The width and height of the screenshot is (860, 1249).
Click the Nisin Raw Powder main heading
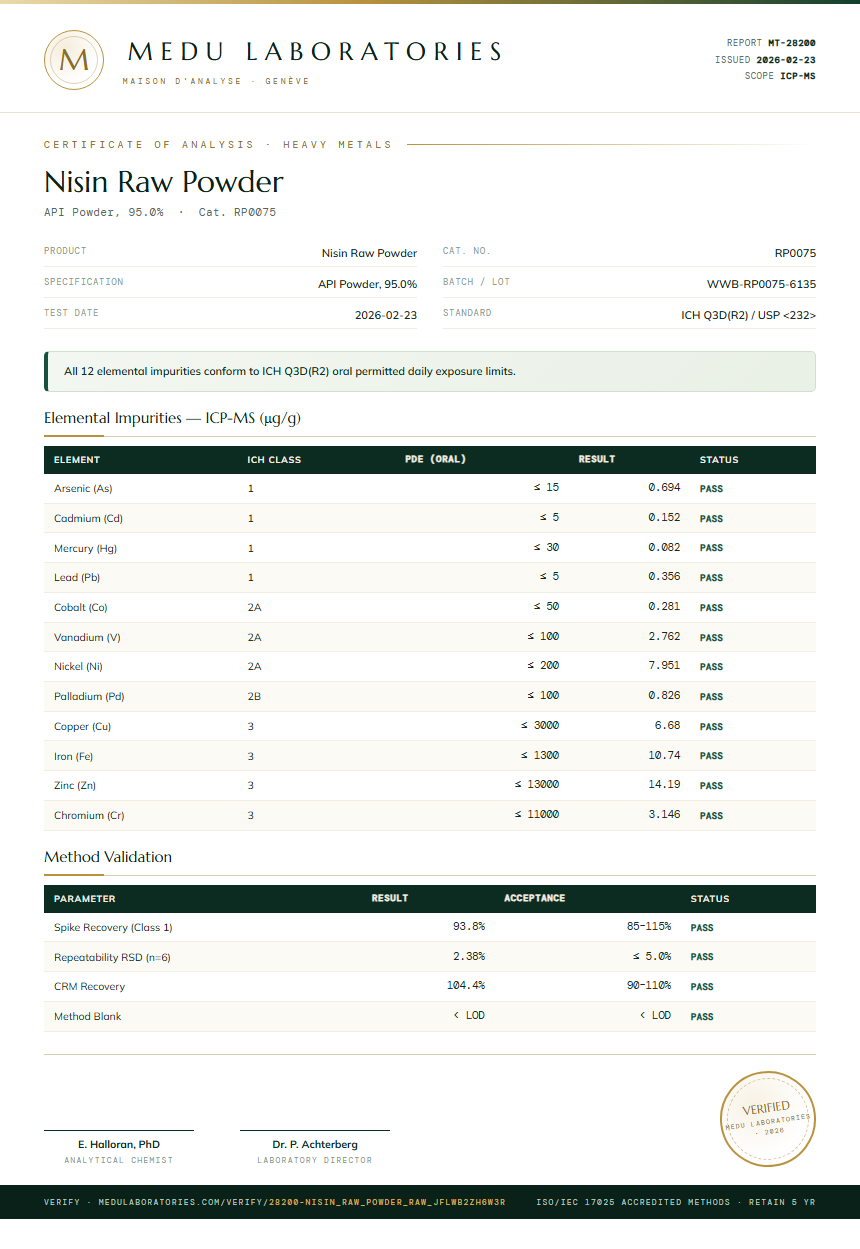click(164, 182)
